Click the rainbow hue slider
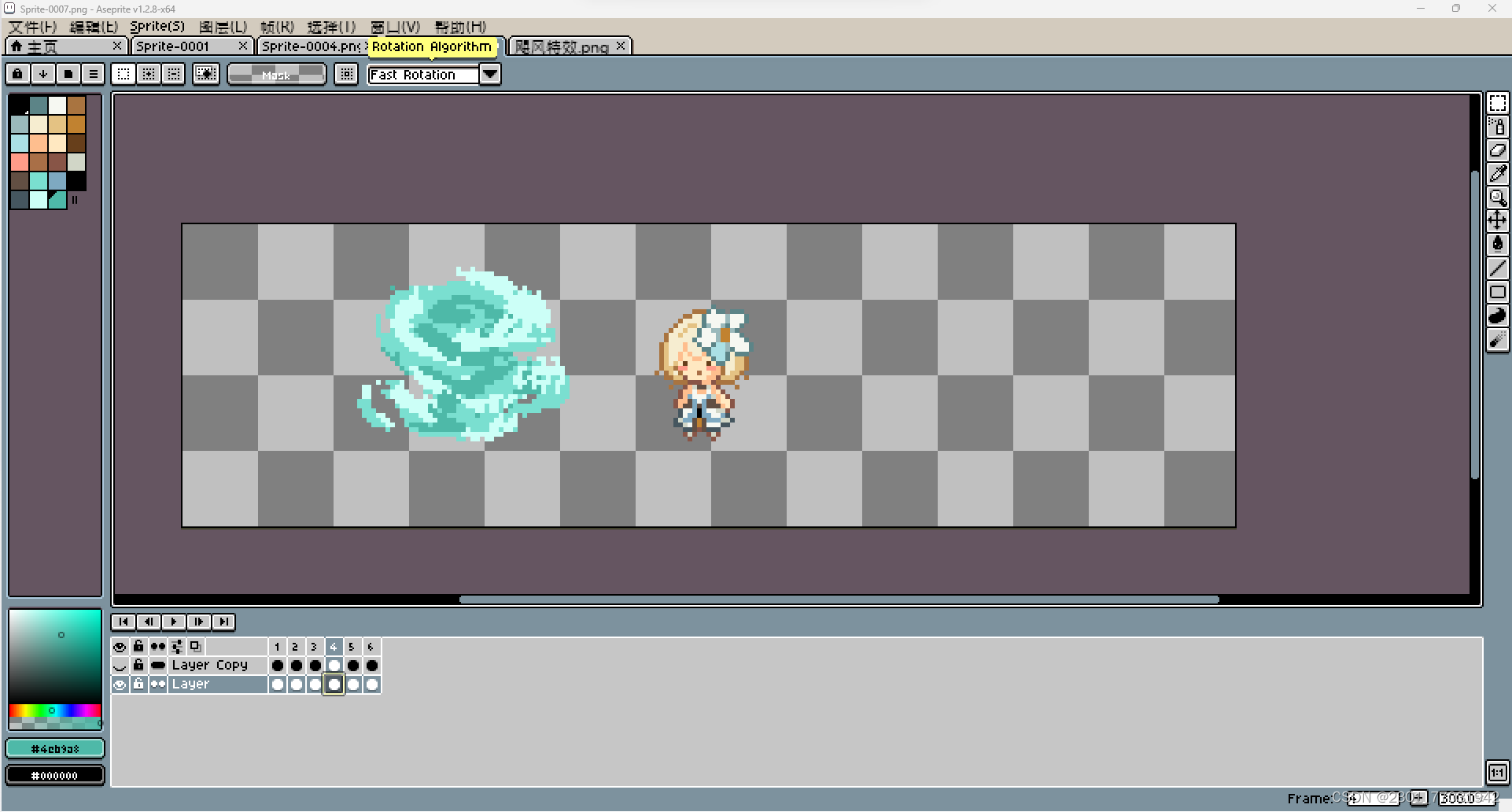This screenshot has height=812, width=1512. [x=55, y=710]
